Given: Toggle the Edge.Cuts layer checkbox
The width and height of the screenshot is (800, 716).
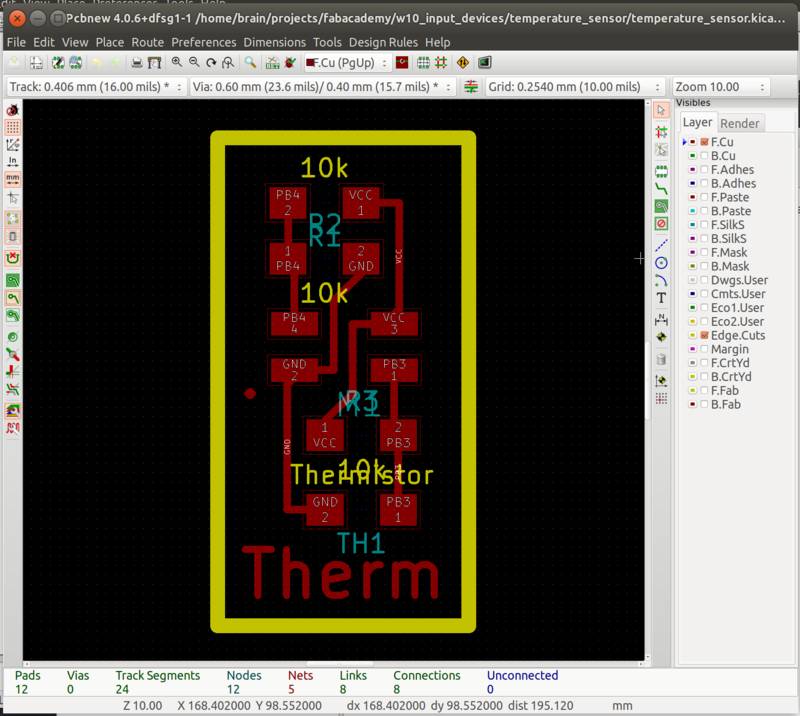Looking at the screenshot, I should pyautogui.click(x=707, y=336).
